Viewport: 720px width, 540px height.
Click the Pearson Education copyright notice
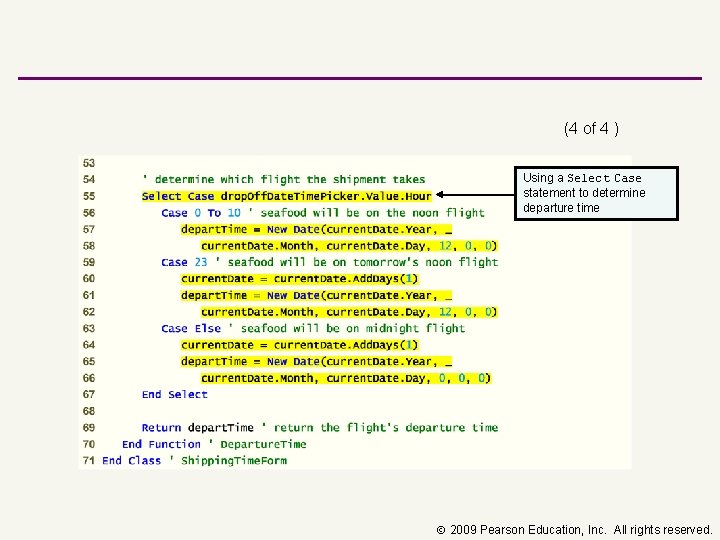pyautogui.click(x=574, y=530)
